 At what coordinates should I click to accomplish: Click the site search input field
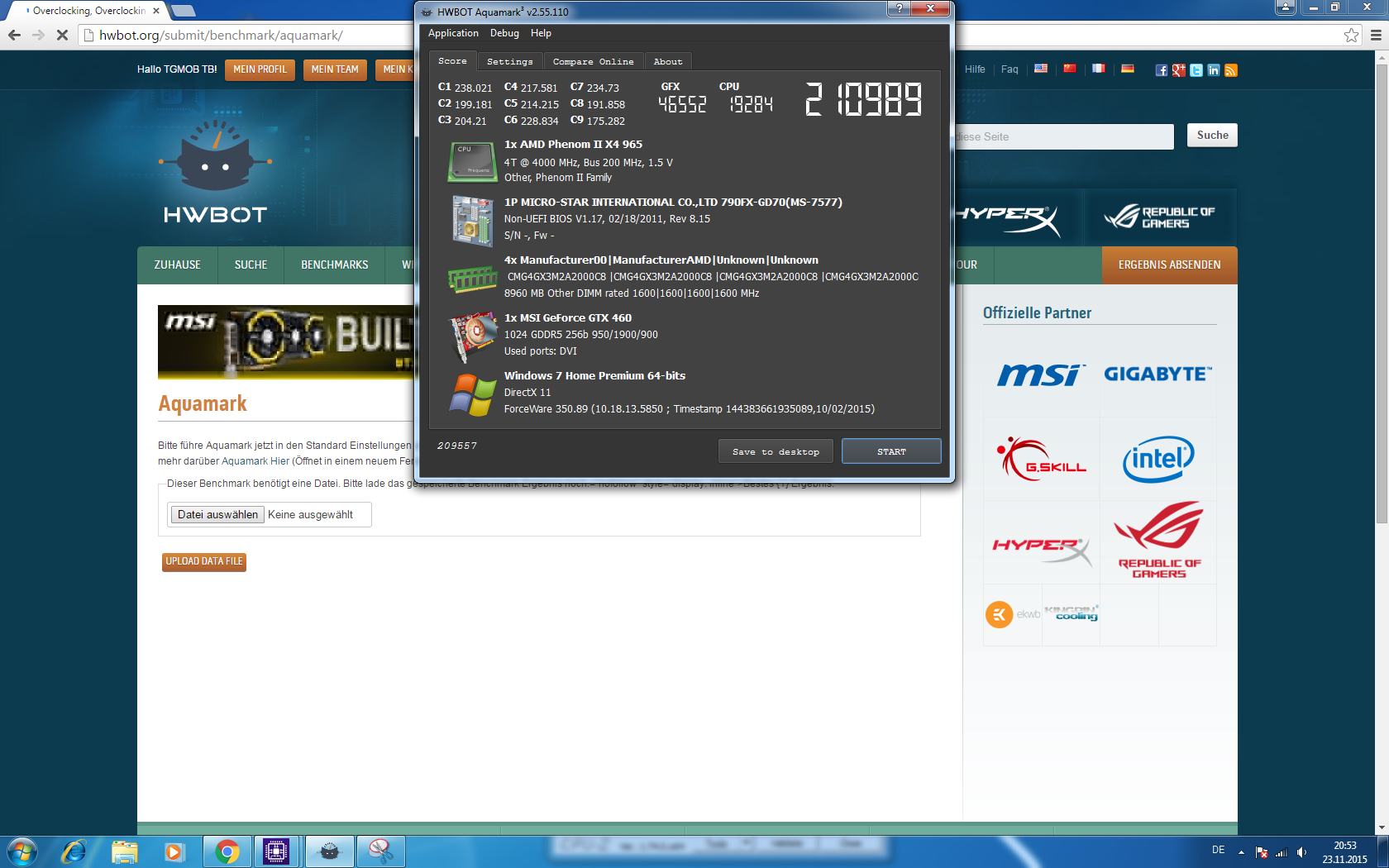(x=1064, y=136)
